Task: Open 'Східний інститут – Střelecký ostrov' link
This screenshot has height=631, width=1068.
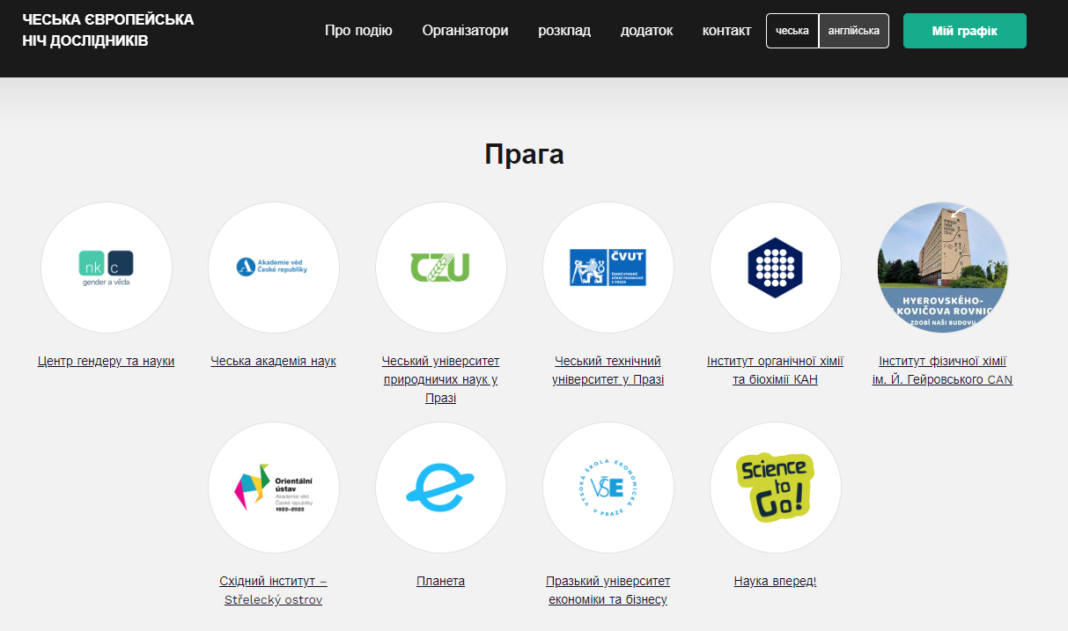Action: coord(273,590)
